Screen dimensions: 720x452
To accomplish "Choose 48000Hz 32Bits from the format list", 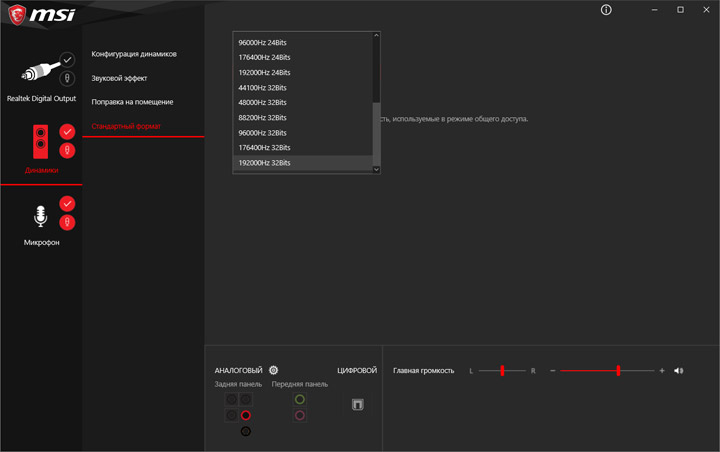I will pyautogui.click(x=303, y=102).
